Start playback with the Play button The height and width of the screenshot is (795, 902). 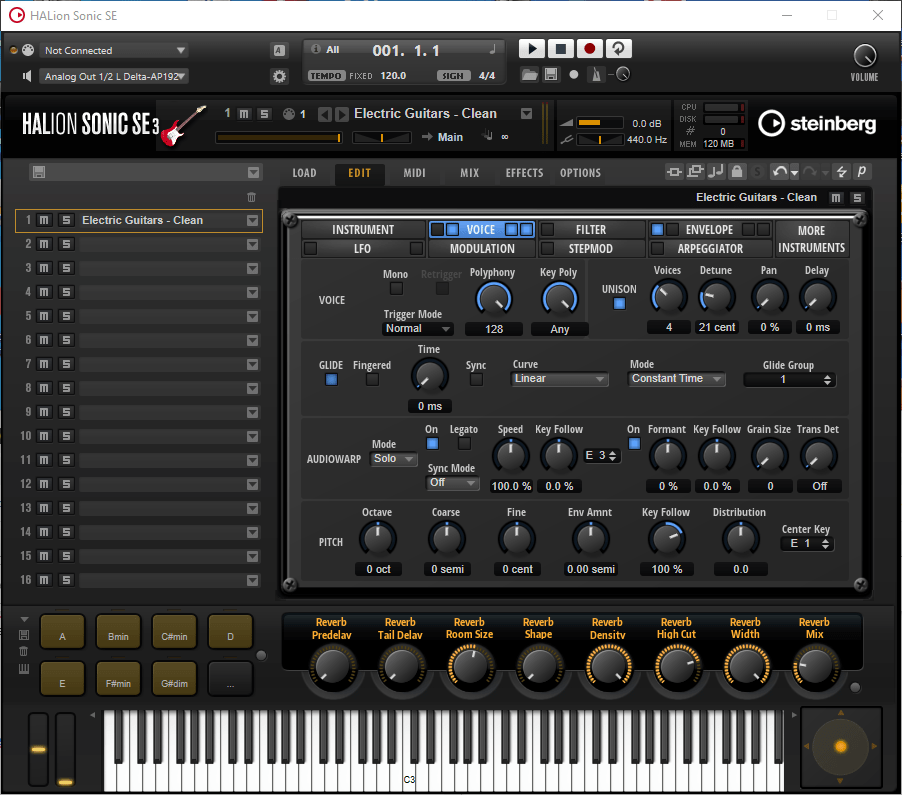pos(532,49)
